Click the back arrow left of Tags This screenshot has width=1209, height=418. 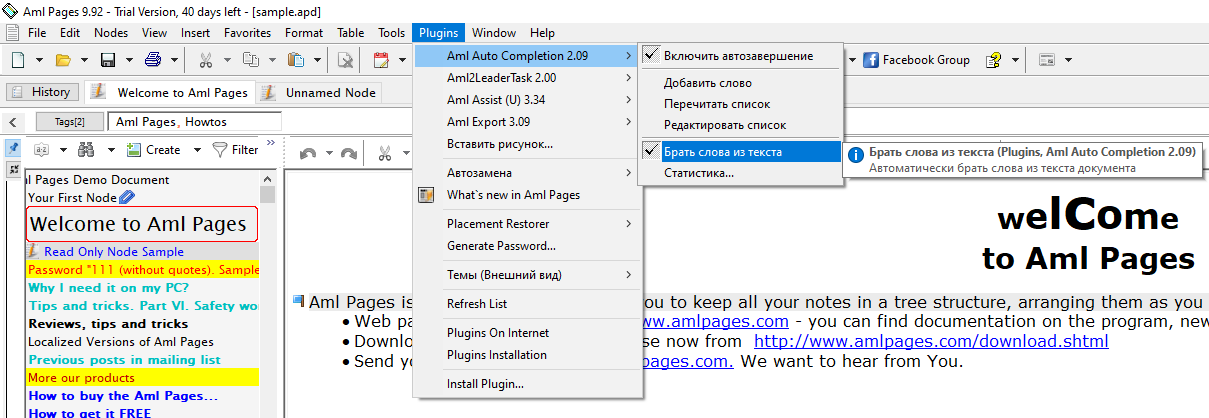pyautogui.click(x=12, y=122)
